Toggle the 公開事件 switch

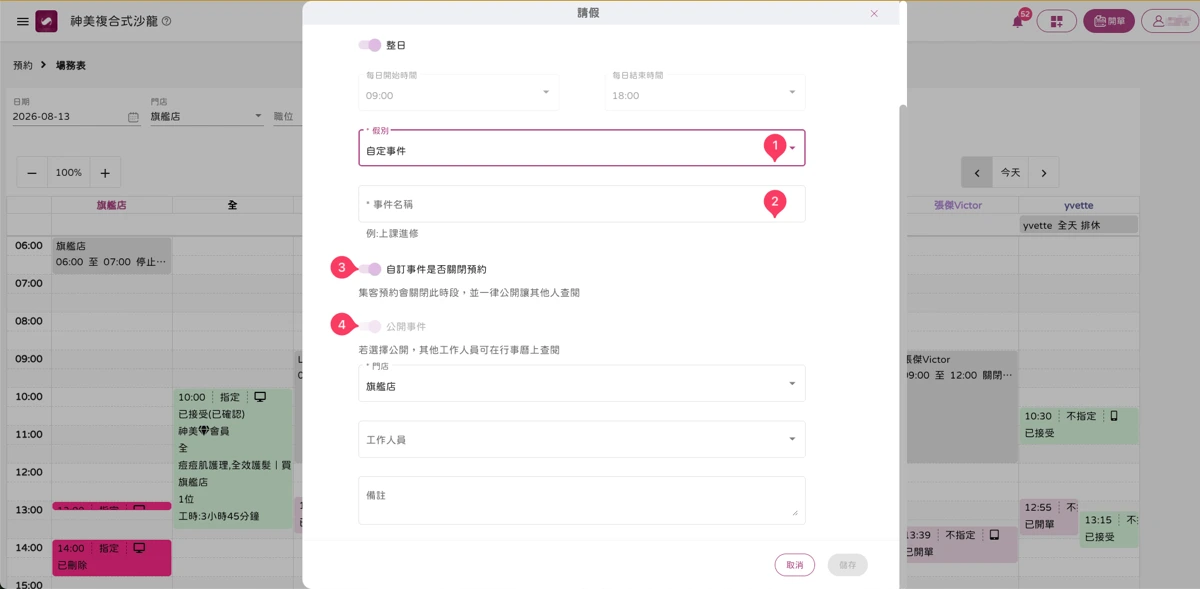click(x=370, y=326)
